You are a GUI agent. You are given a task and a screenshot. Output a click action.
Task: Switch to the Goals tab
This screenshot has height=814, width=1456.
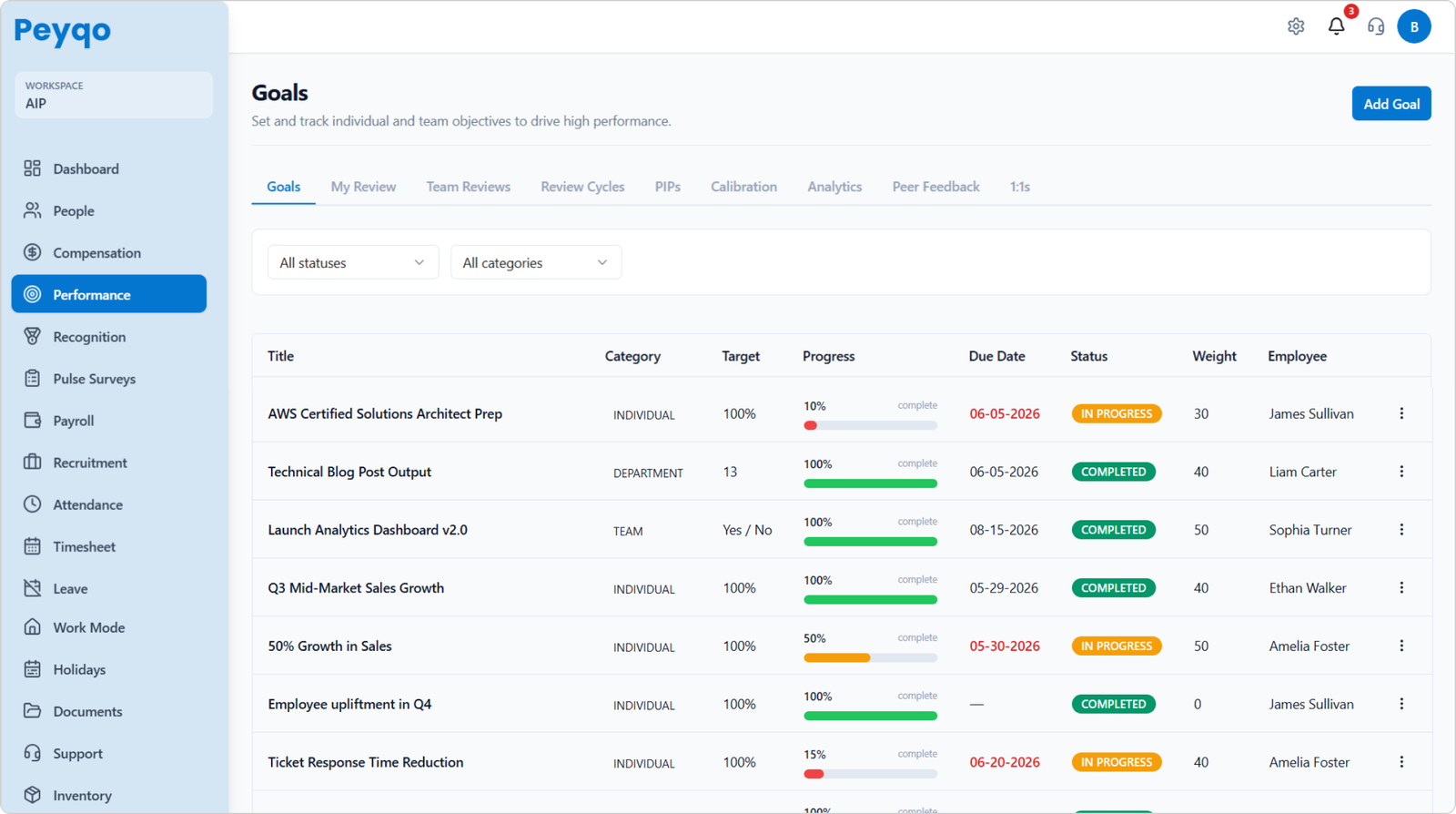pyautogui.click(x=283, y=187)
